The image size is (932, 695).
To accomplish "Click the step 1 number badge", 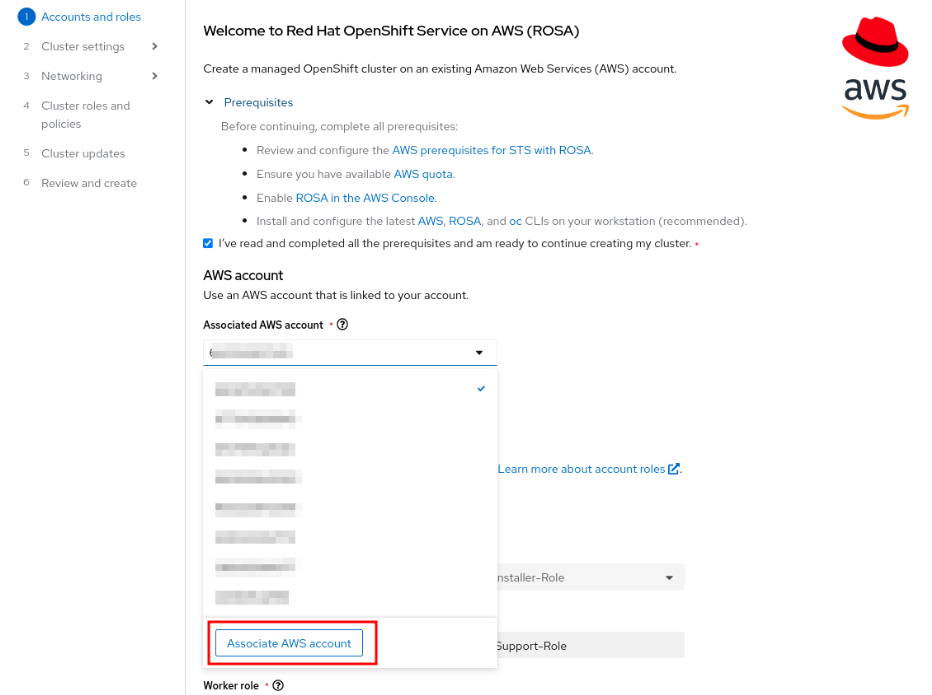I will [x=27, y=17].
